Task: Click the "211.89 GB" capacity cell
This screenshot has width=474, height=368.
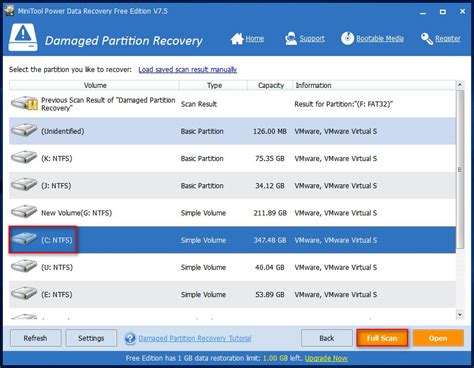Action: (x=270, y=213)
